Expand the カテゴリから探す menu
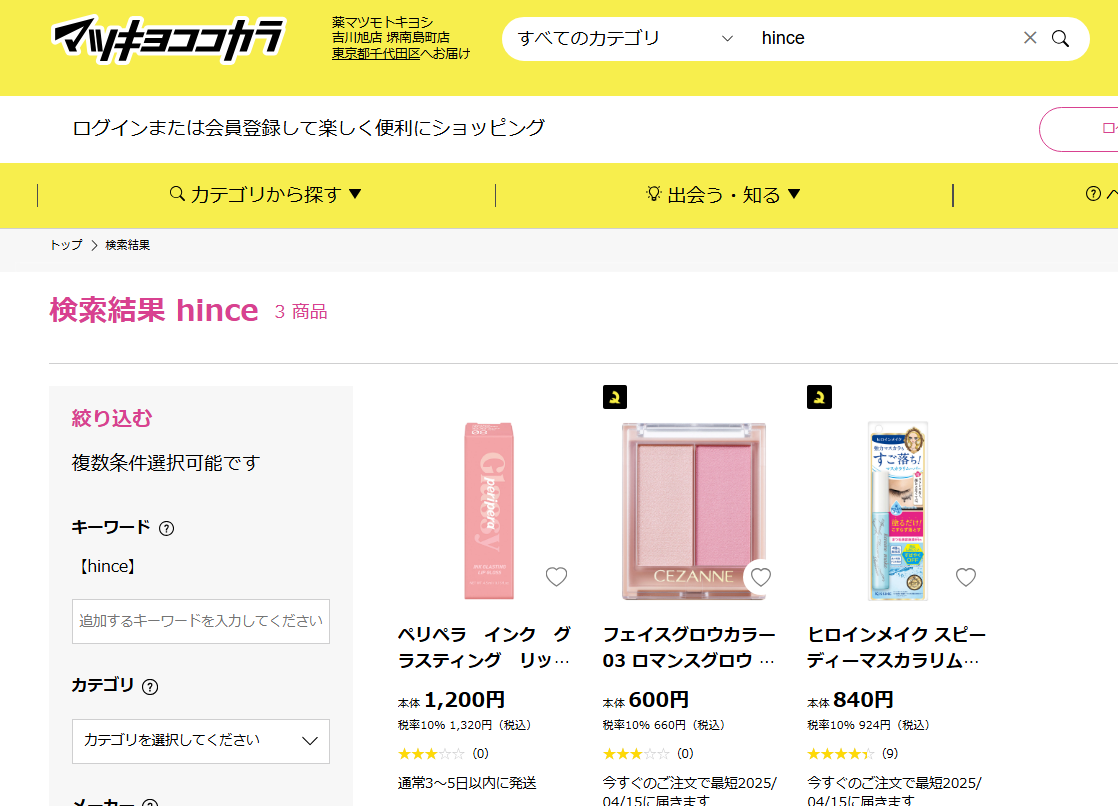This screenshot has height=806, width=1118. [266, 194]
